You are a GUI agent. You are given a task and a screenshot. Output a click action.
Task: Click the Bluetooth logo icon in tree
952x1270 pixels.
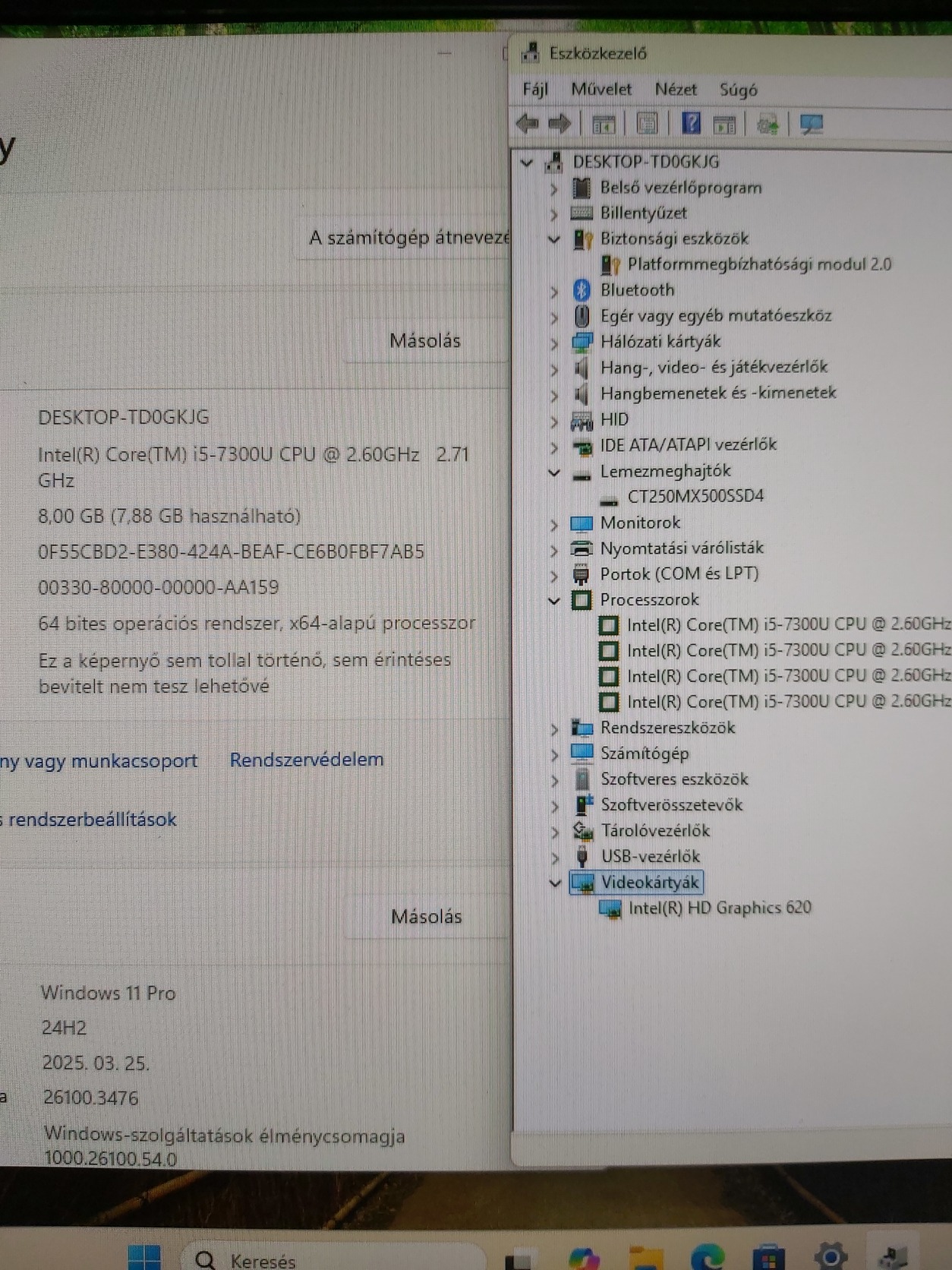click(x=582, y=290)
